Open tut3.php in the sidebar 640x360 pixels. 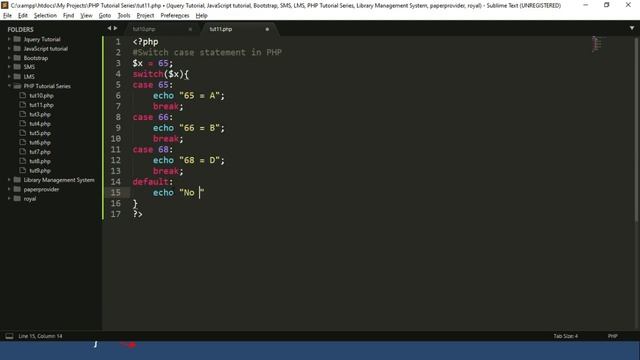40,114
